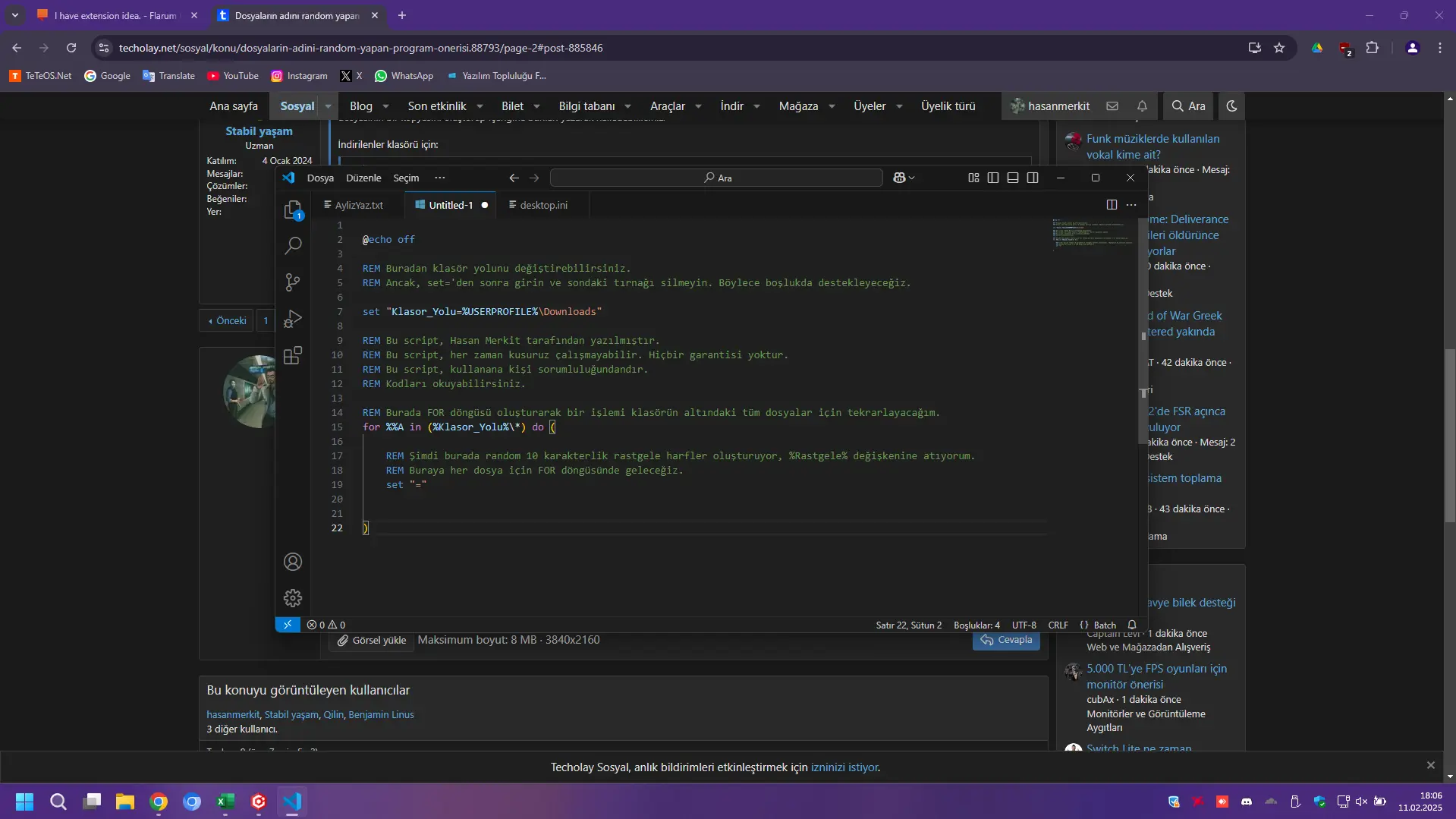Go forward in VS Code navigation

coord(534,178)
